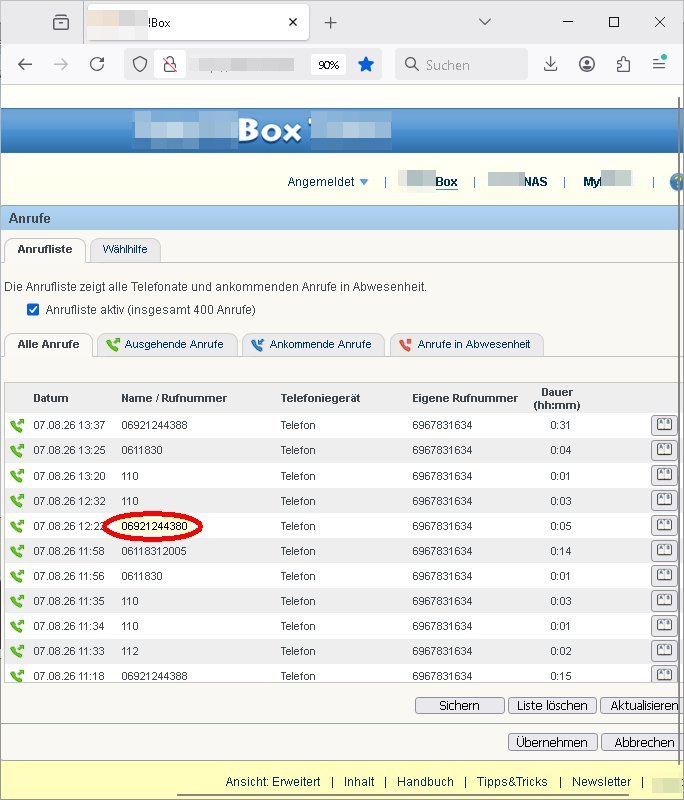Image resolution: width=684 pixels, height=800 pixels.
Task: Expand the Angemeldet dropdown
Action: click(328, 182)
